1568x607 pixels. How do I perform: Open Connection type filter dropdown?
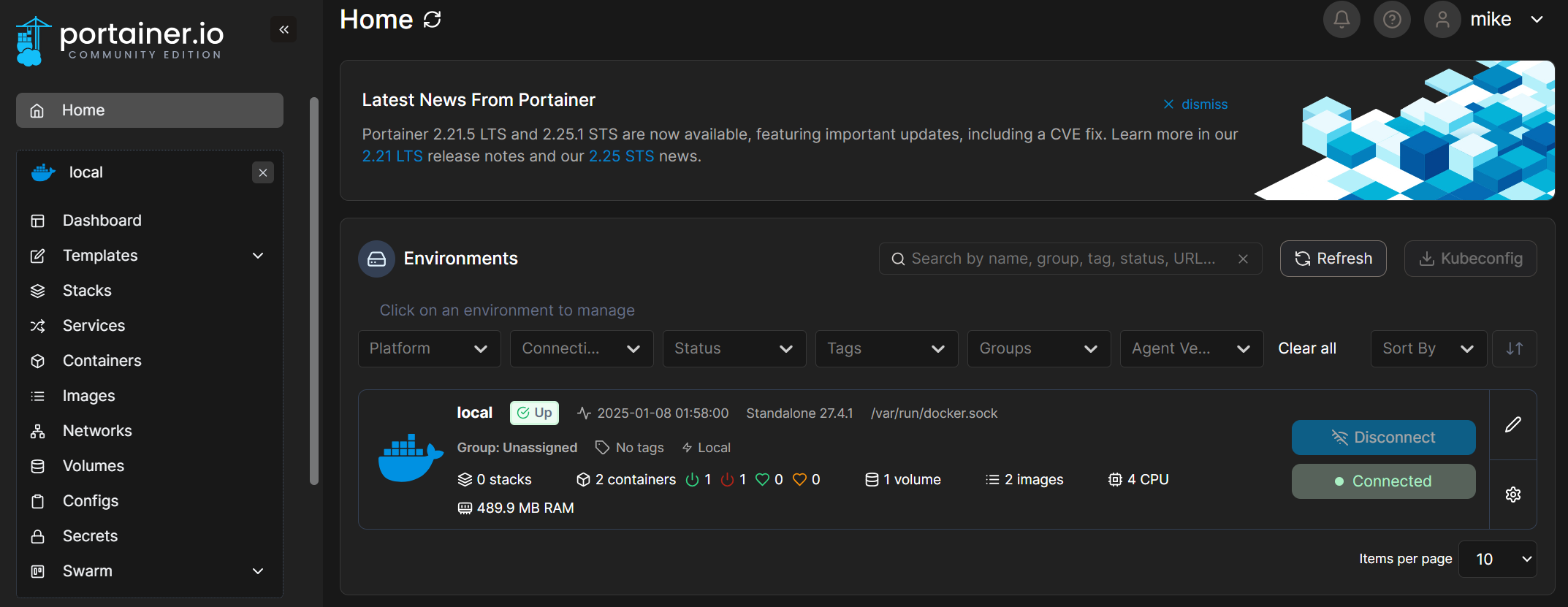tap(582, 348)
